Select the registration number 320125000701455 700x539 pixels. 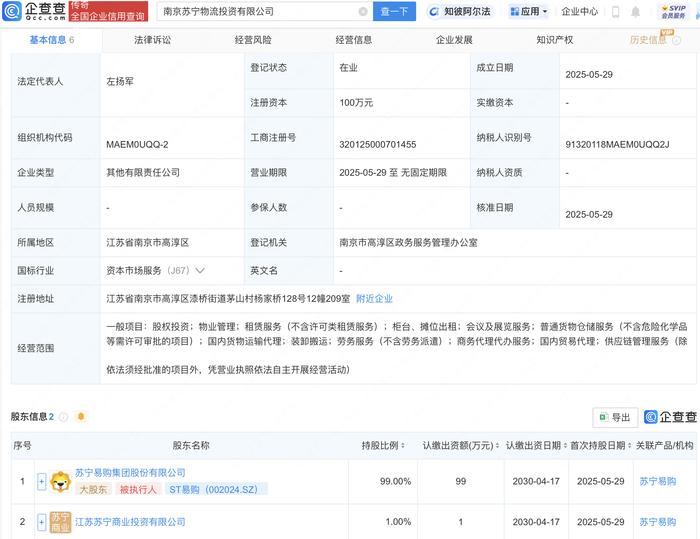click(x=378, y=145)
